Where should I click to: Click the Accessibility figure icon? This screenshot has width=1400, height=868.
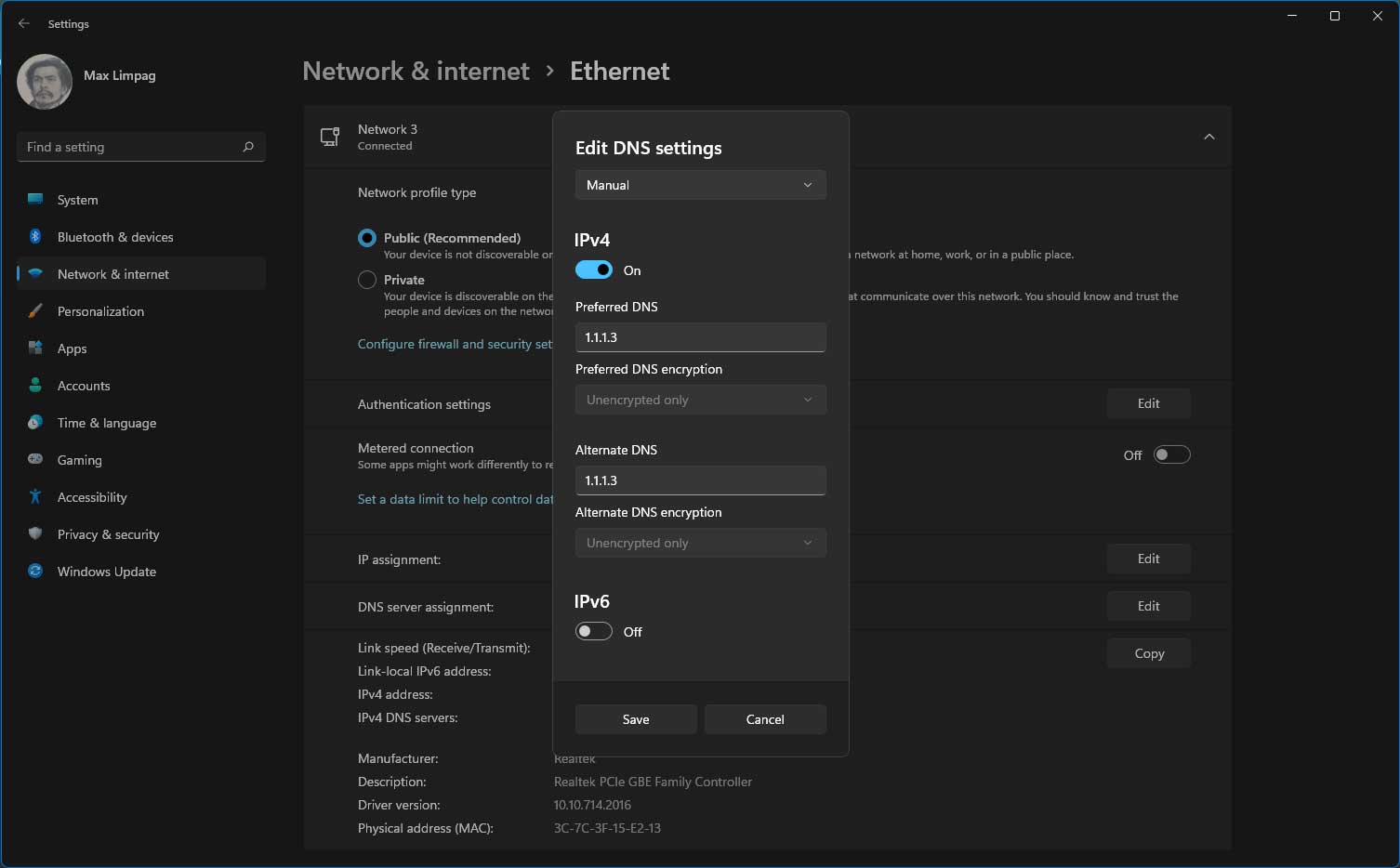click(35, 496)
